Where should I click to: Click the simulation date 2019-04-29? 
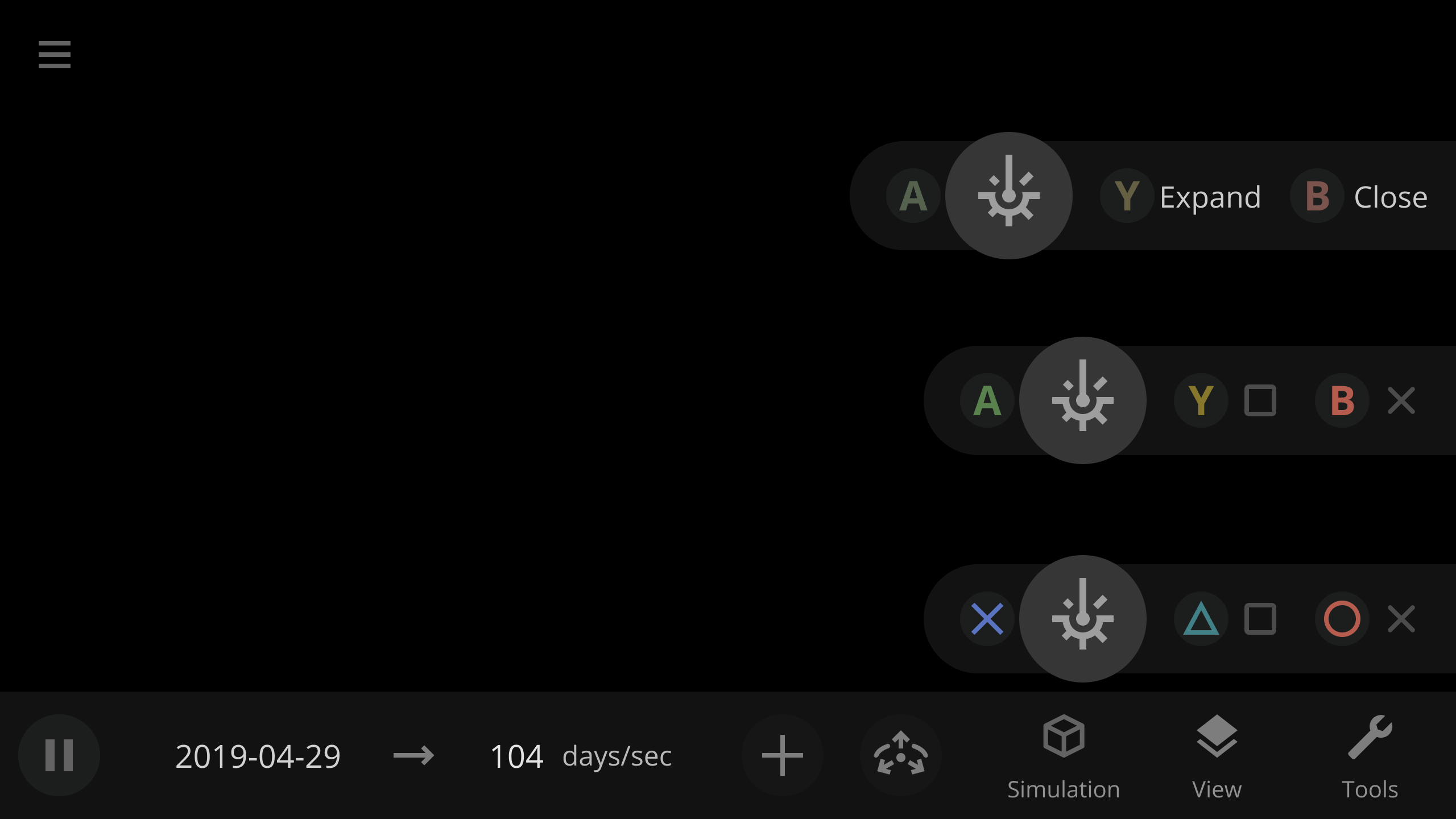pos(258,756)
